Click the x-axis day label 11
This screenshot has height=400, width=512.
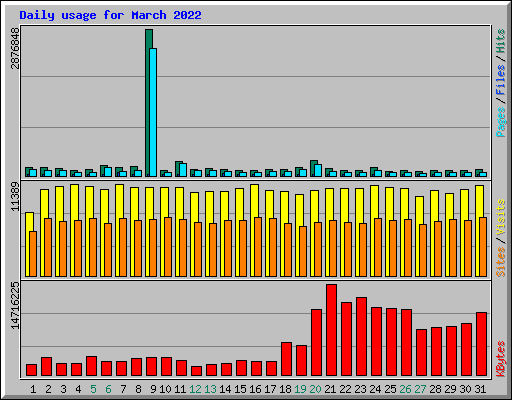[180, 389]
